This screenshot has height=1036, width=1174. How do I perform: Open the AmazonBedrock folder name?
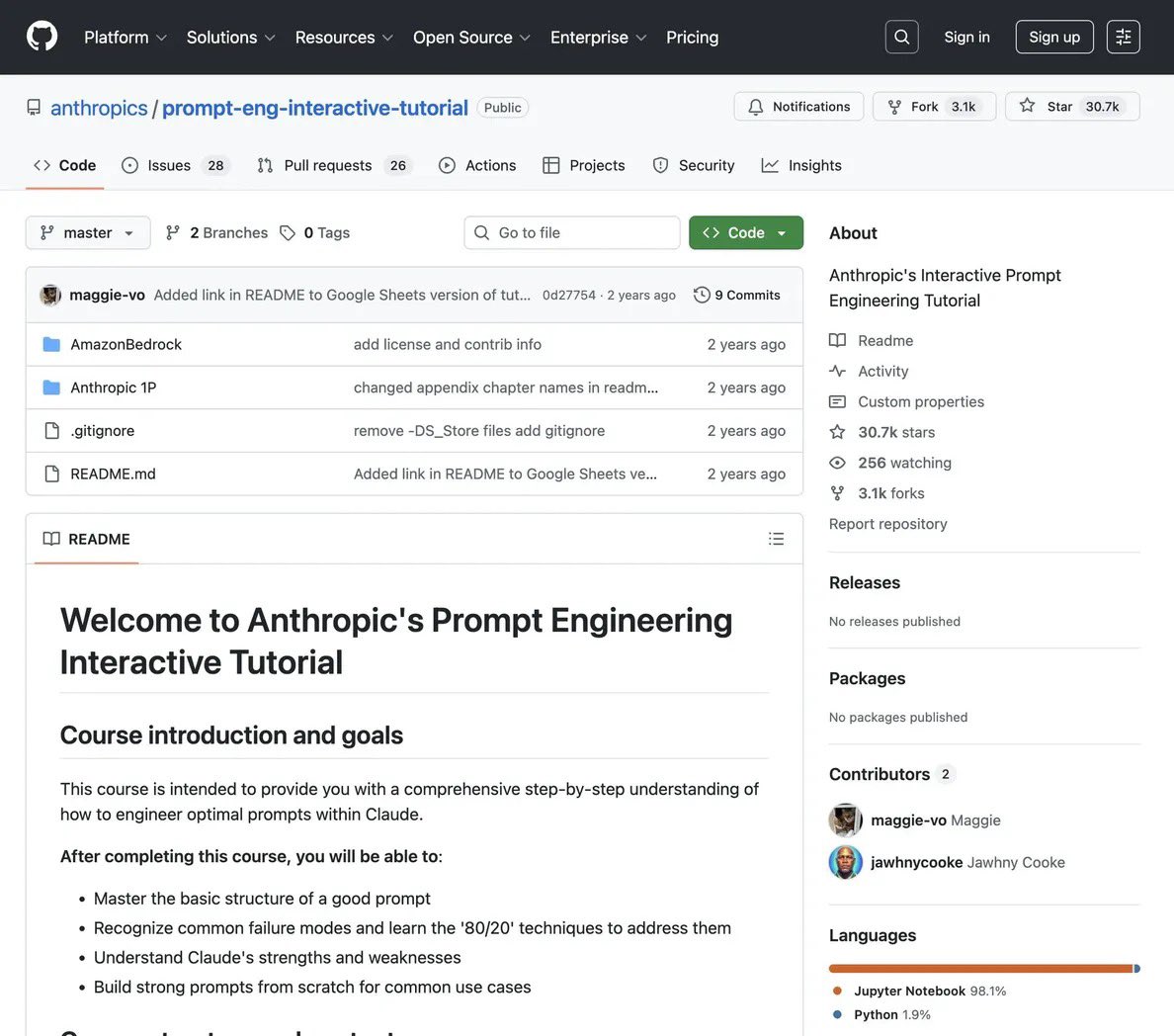[x=126, y=345]
